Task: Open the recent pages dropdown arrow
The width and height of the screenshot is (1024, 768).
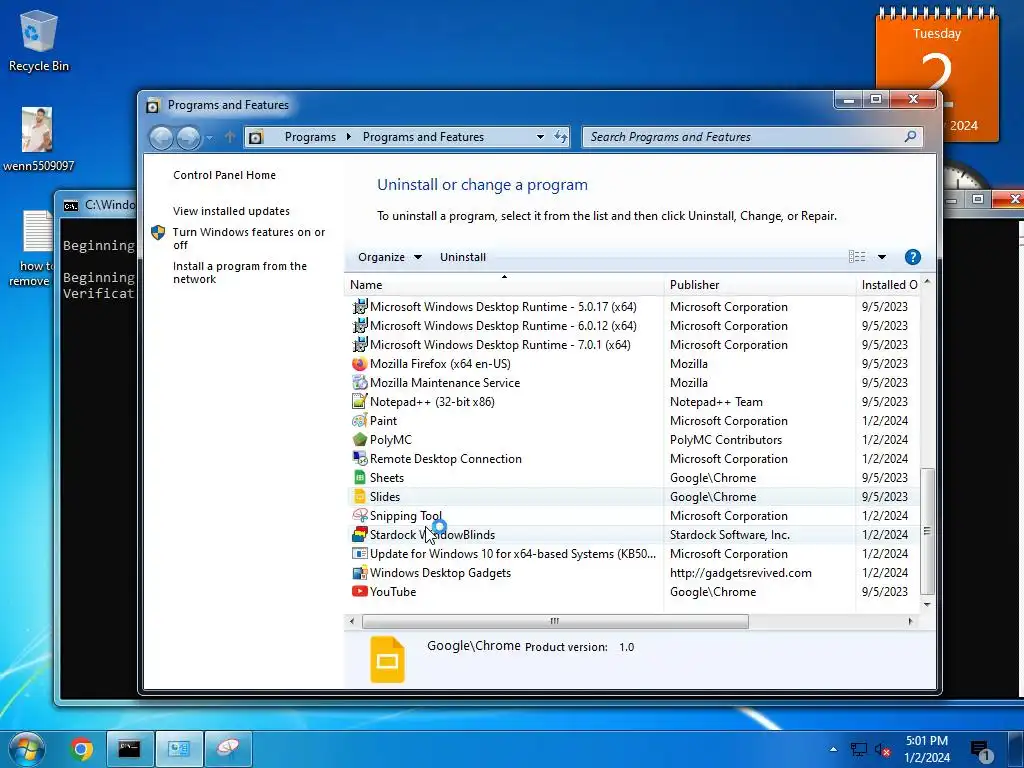Action: [x=209, y=138]
